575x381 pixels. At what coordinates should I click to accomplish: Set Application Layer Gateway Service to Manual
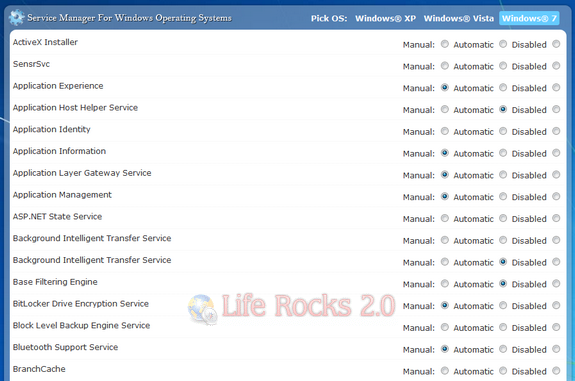tap(445, 175)
